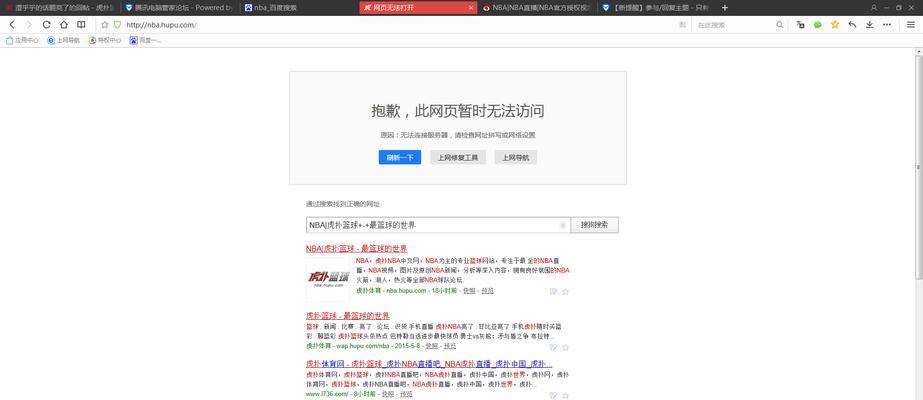
Task: Click star icon beside wap.hupu.com result
Action: coord(566,347)
